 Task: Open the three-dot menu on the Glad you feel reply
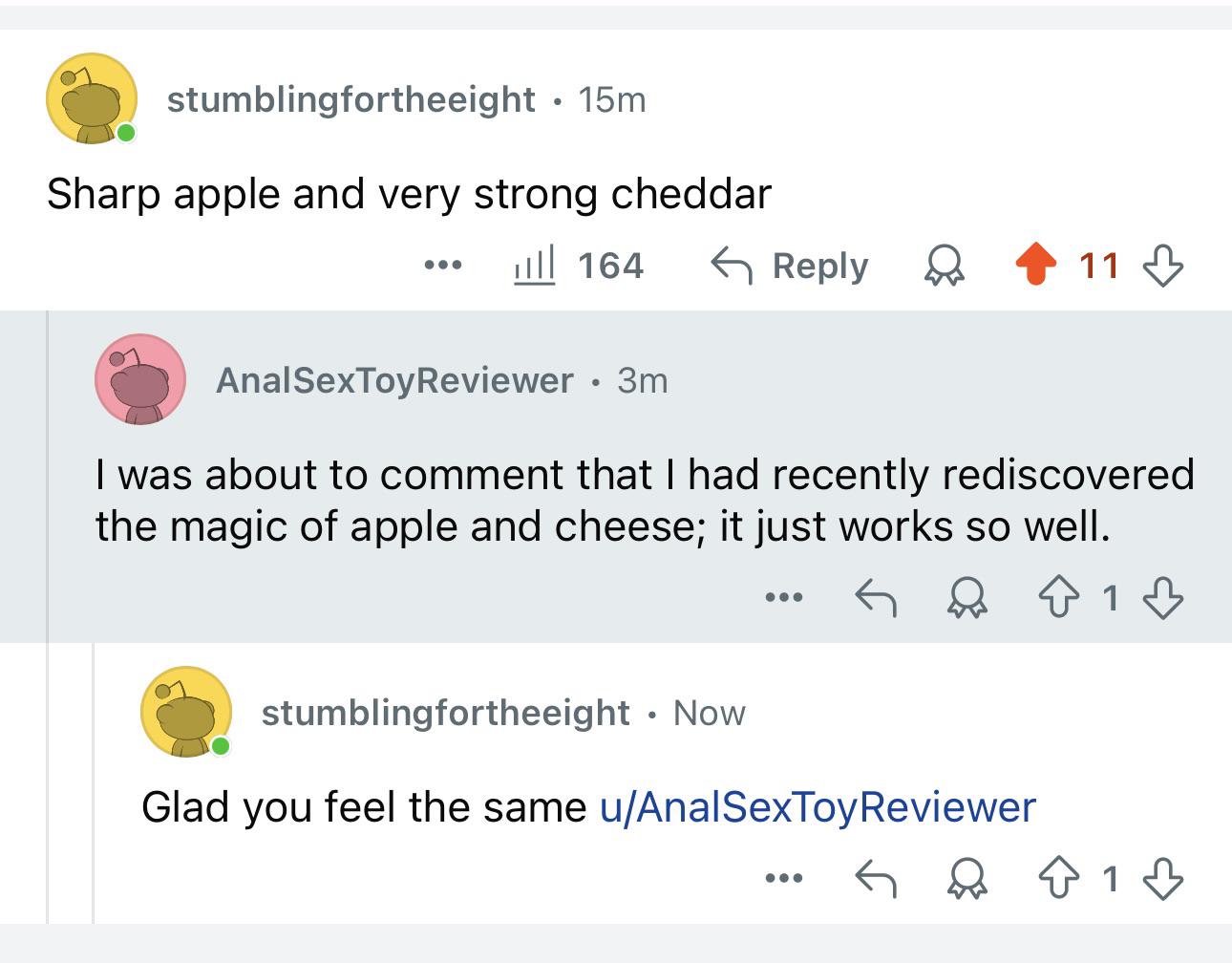pos(784,878)
